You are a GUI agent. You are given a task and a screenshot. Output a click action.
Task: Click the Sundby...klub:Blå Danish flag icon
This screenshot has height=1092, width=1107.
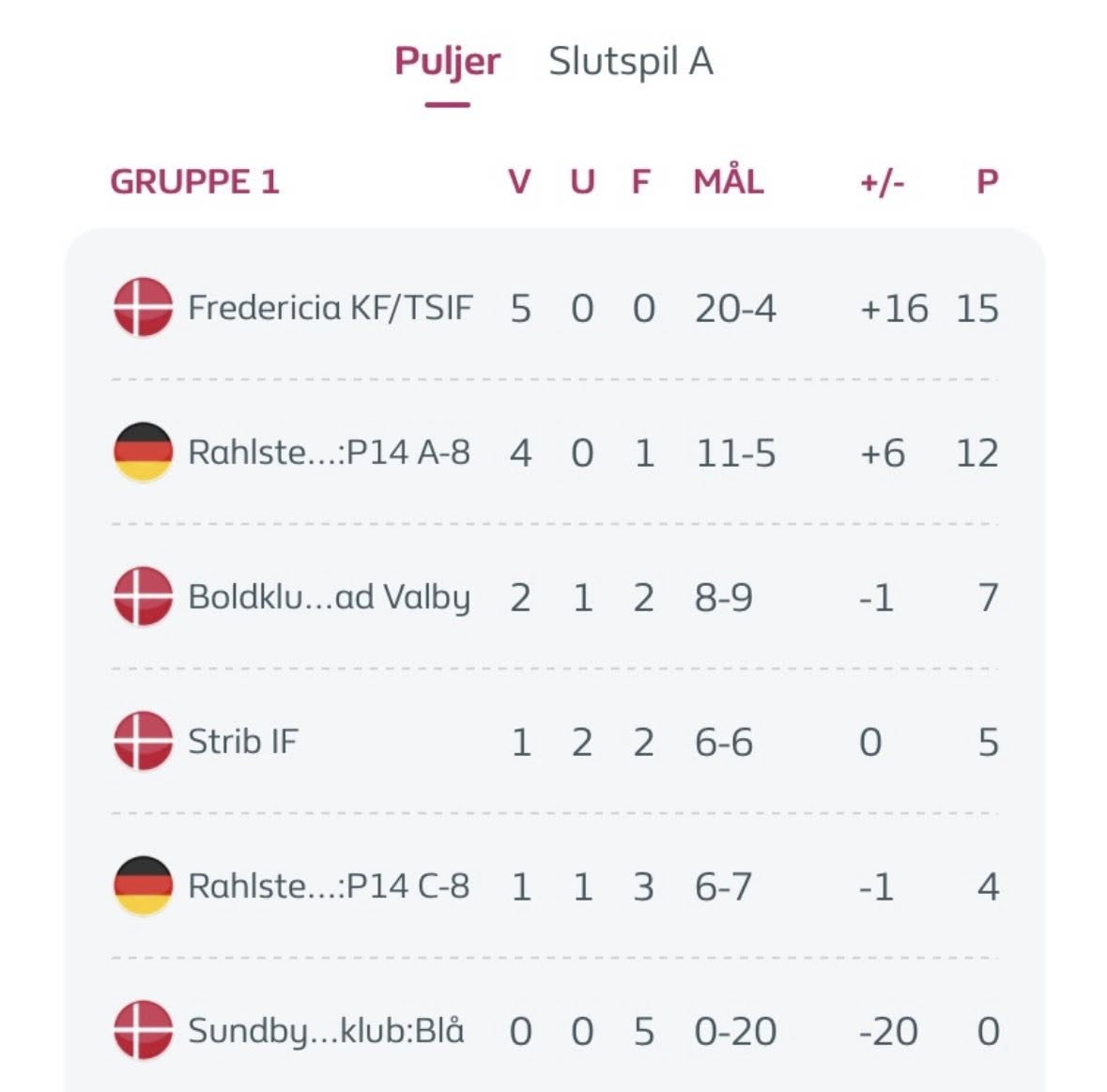pos(144,1031)
